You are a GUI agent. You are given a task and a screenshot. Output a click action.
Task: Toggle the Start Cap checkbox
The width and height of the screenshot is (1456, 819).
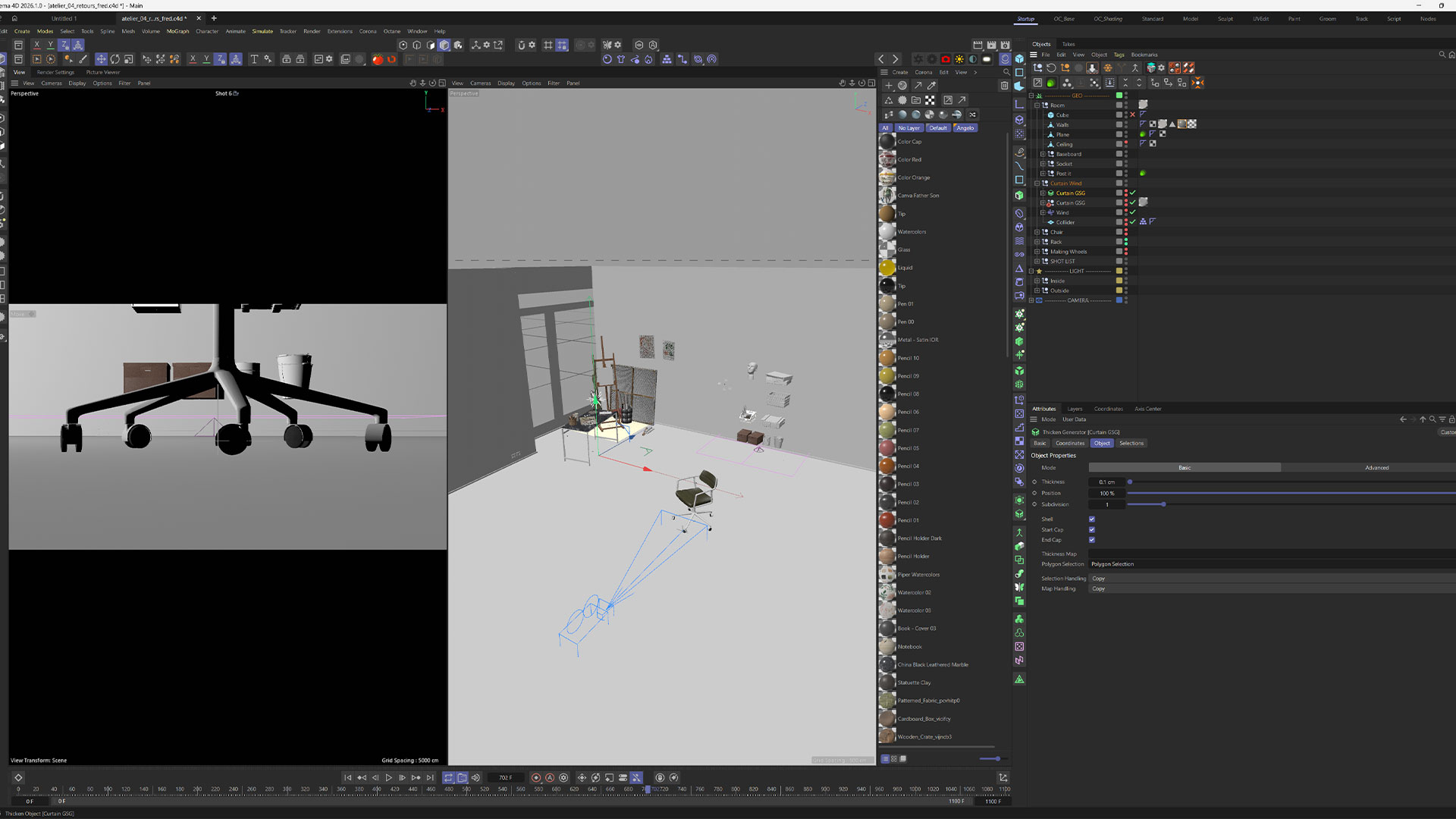point(1092,530)
